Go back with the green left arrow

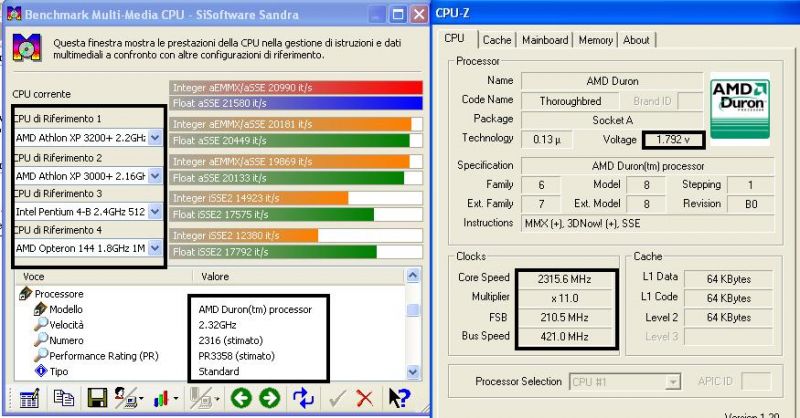241,398
